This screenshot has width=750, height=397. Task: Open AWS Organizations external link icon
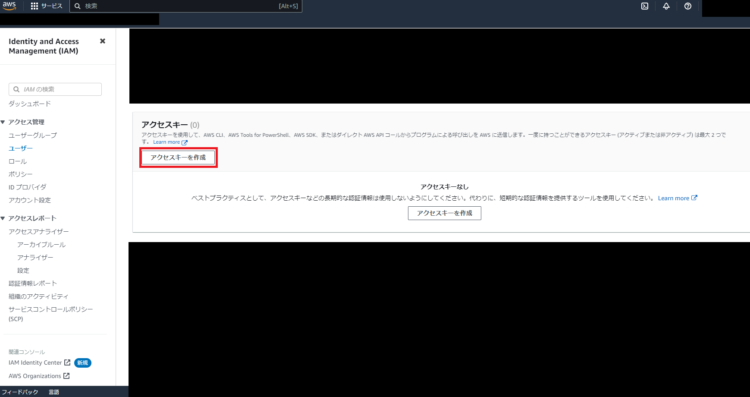click(66, 376)
